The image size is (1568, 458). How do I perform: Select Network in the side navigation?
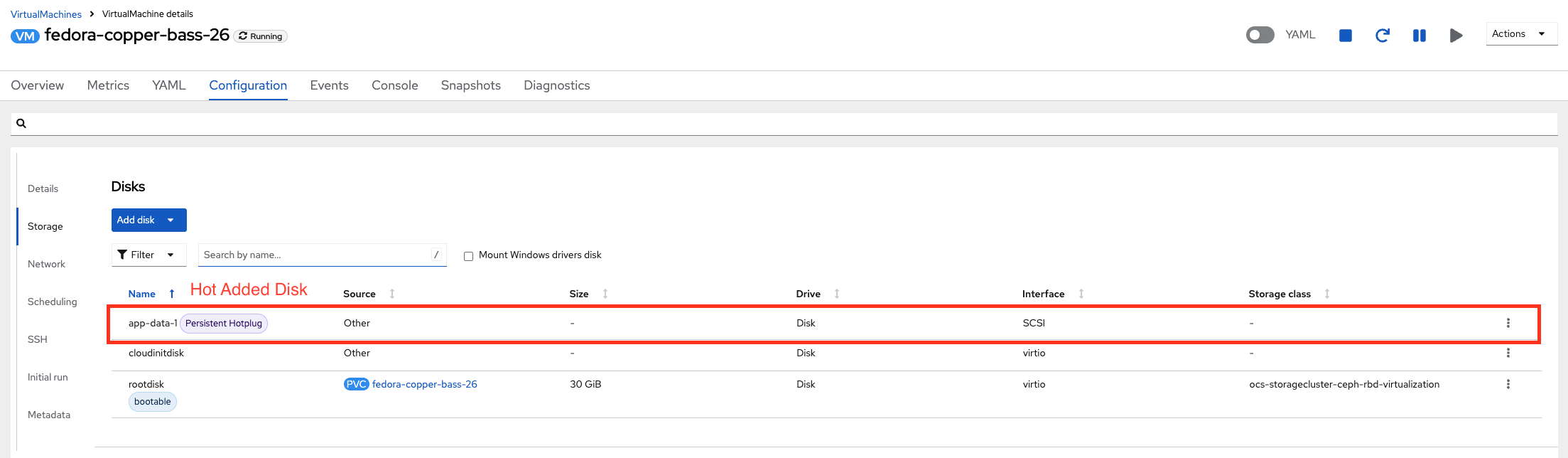click(46, 264)
